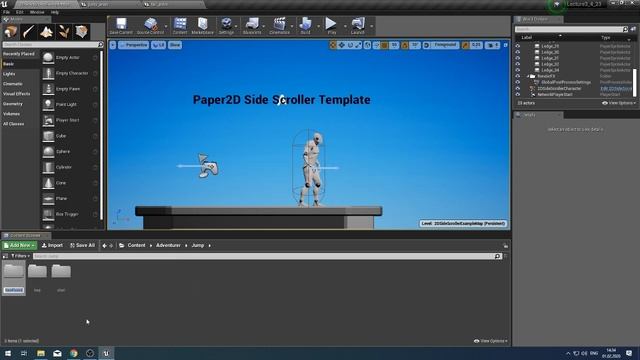Screen dimensions: 640x360
Task: Open the Edit menu
Action: pyautogui.click(x=19, y=12)
